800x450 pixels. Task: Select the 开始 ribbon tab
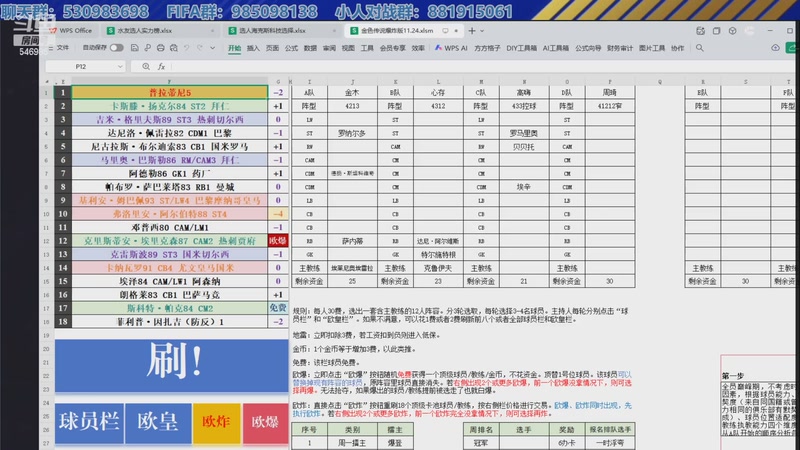click(x=234, y=48)
